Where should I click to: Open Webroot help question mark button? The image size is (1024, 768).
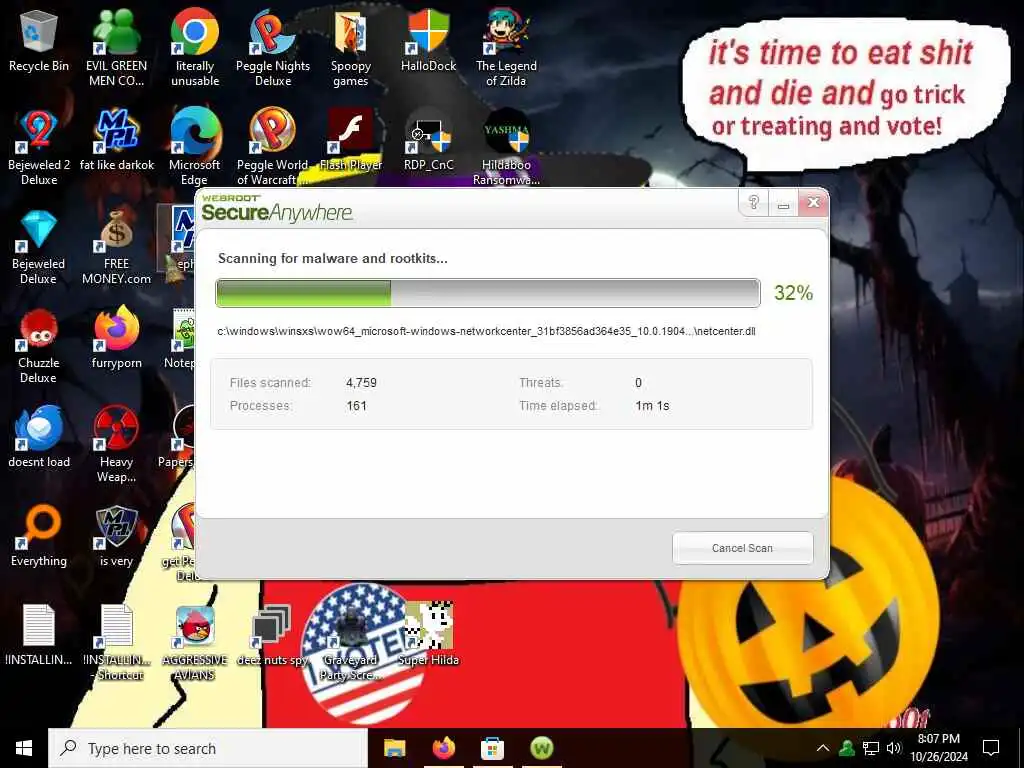pyautogui.click(x=754, y=202)
